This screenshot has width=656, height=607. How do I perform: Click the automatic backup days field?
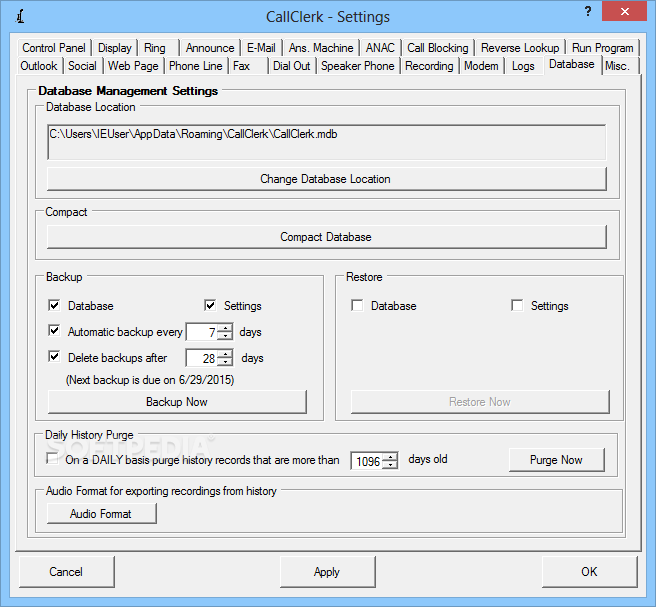point(203,332)
